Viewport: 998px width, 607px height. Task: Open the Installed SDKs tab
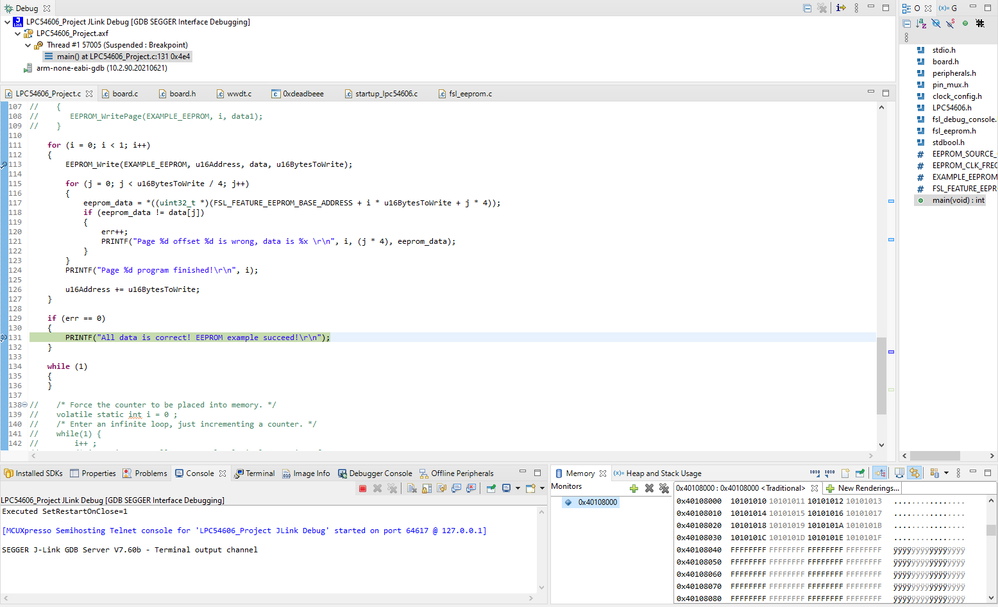pos(33,473)
